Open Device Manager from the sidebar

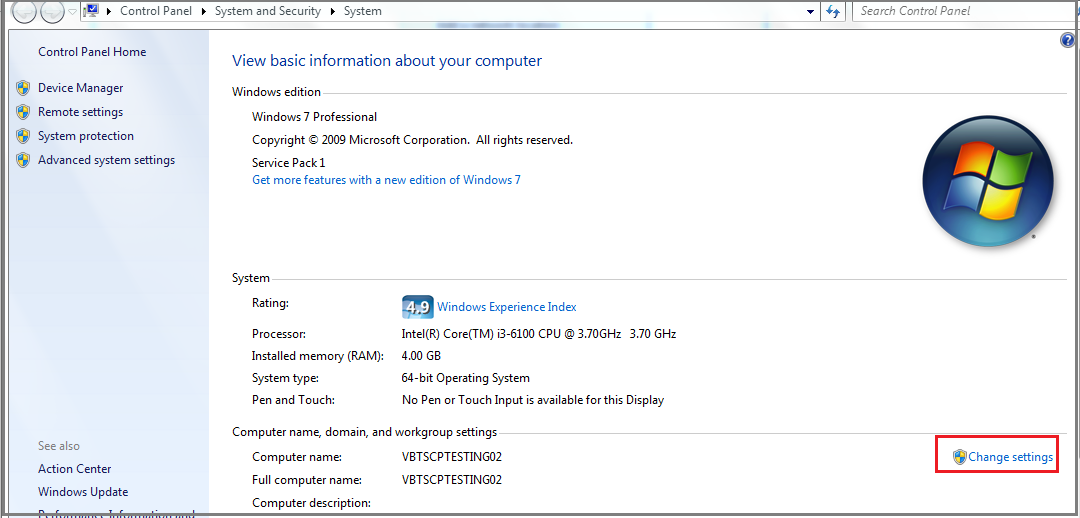point(81,88)
